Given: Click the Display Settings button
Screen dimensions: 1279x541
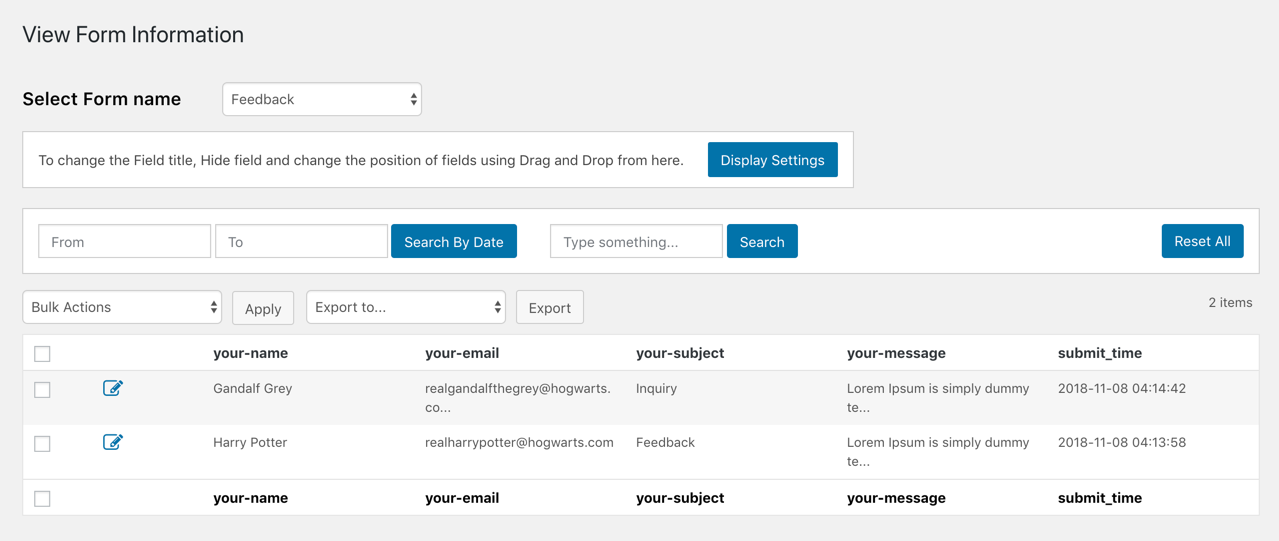Looking at the screenshot, I should (772, 160).
